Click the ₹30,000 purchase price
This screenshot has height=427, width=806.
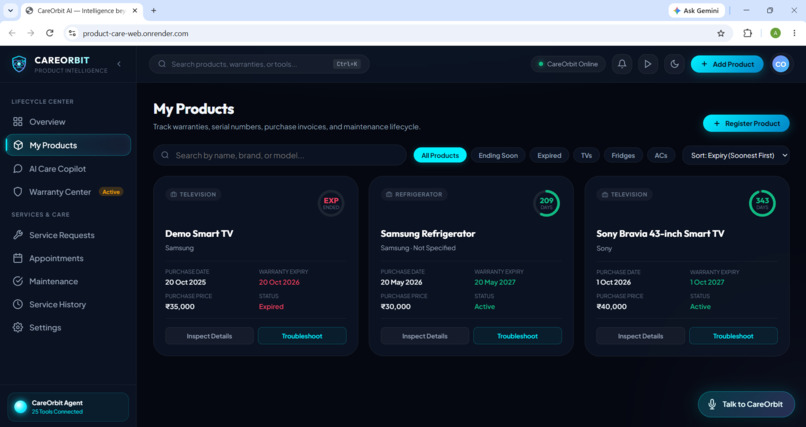[396, 307]
